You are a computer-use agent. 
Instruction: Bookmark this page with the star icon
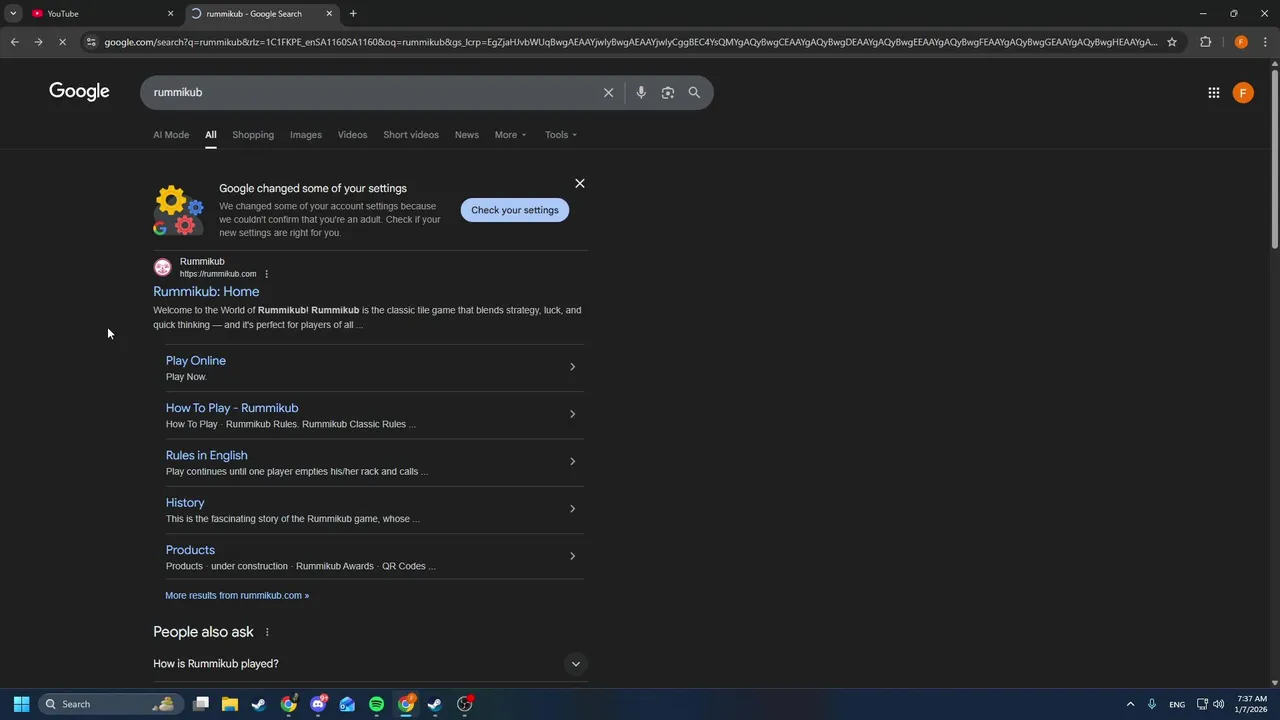[x=1172, y=42]
